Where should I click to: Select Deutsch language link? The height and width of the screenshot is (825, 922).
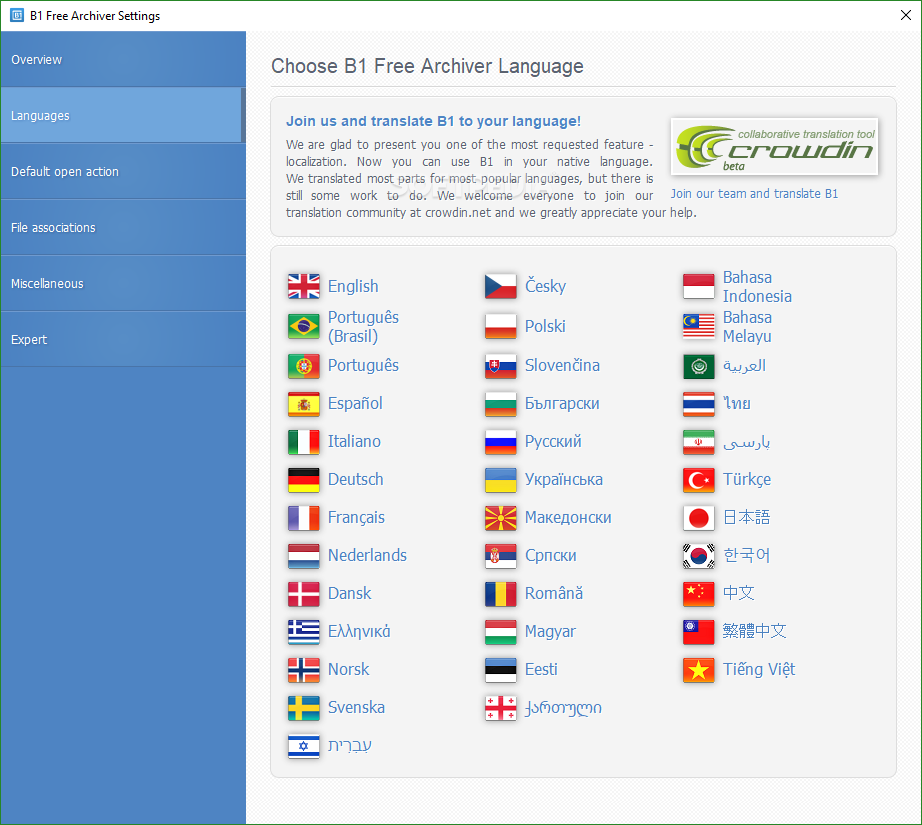(x=355, y=479)
